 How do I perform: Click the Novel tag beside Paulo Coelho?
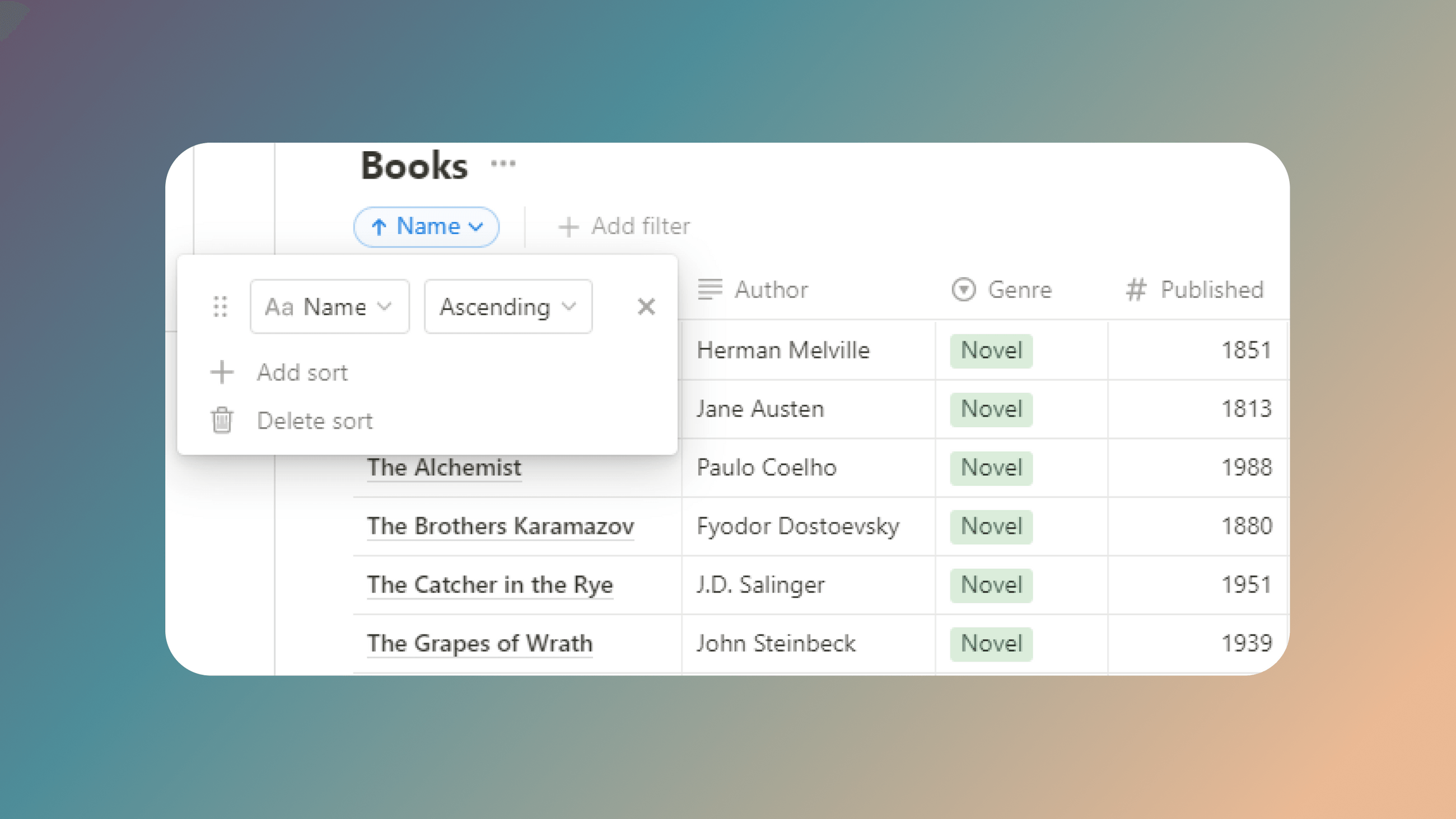point(990,468)
